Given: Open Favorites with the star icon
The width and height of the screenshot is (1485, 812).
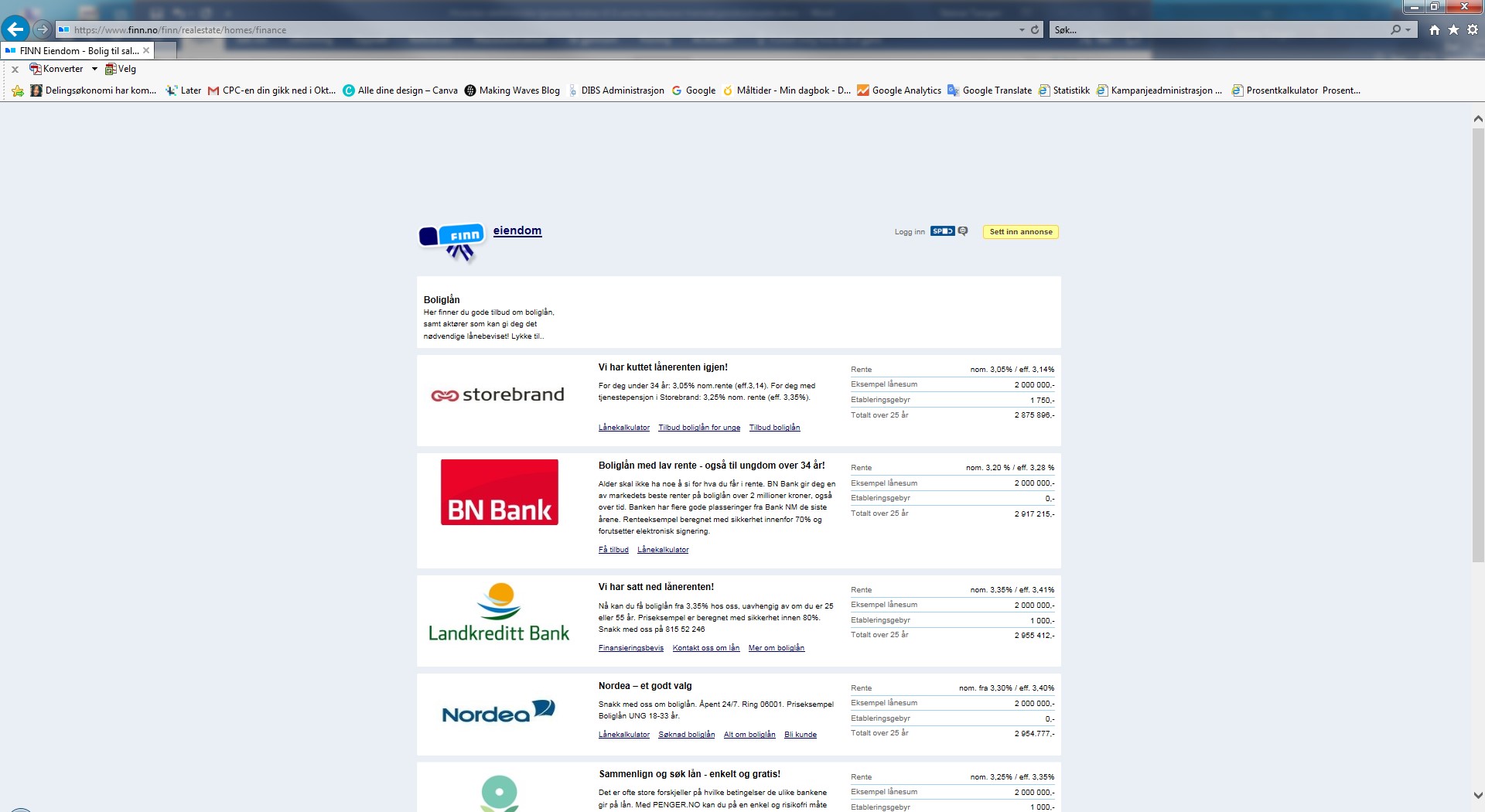Looking at the screenshot, I should 1453,29.
